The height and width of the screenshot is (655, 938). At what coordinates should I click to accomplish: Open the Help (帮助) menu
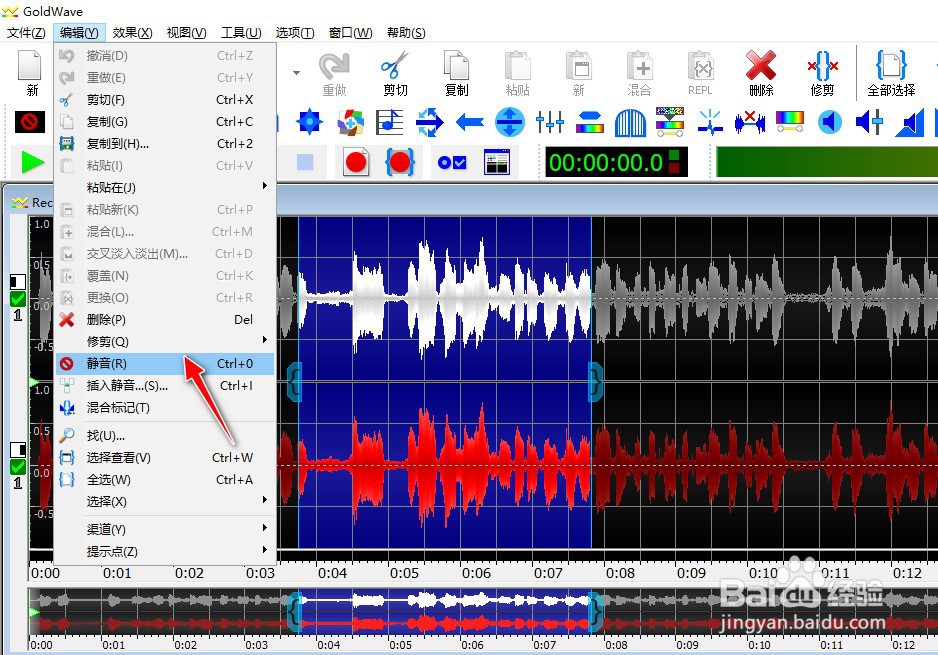406,32
